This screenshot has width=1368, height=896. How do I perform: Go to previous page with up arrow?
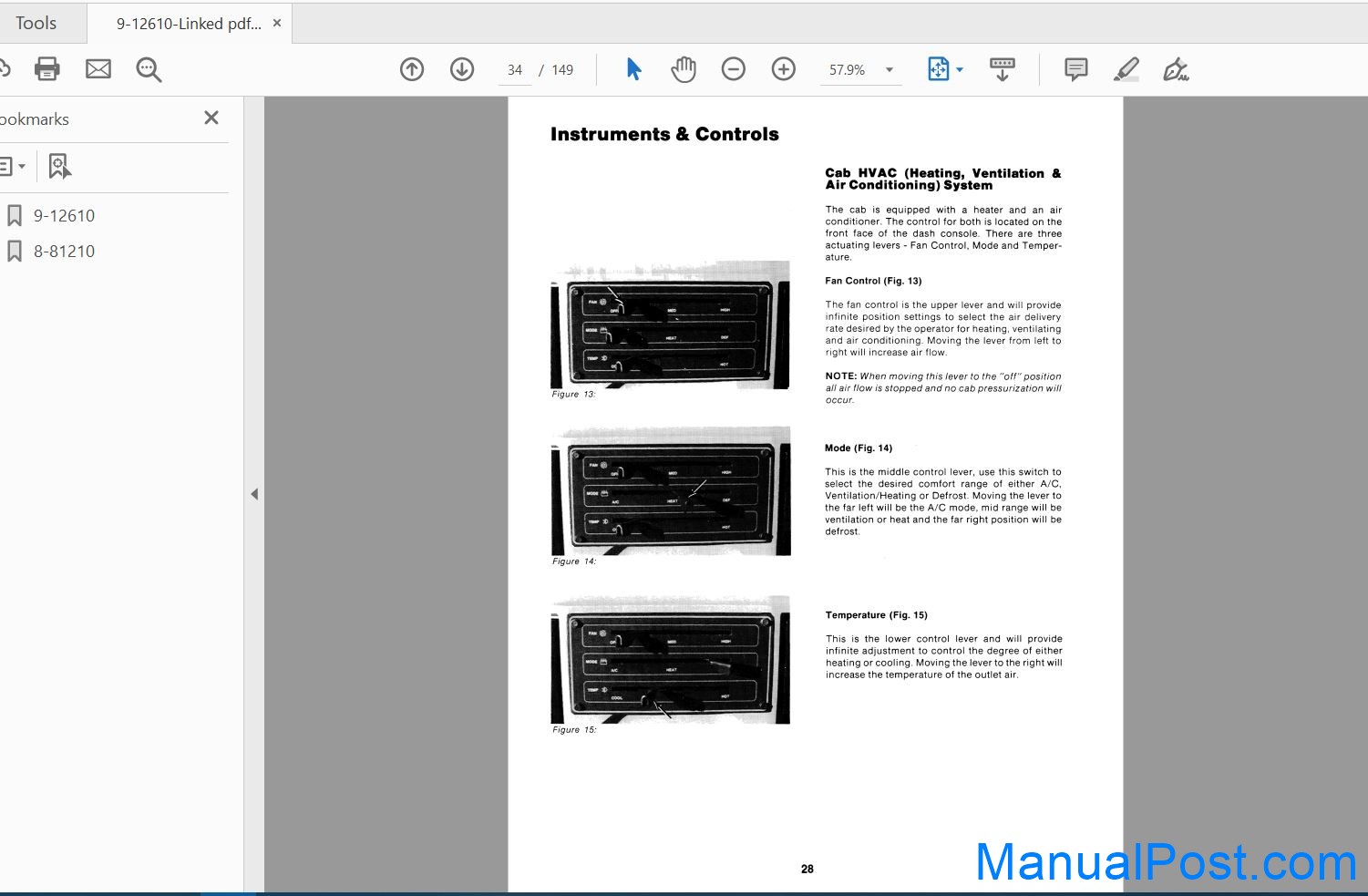[x=412, y=69]
